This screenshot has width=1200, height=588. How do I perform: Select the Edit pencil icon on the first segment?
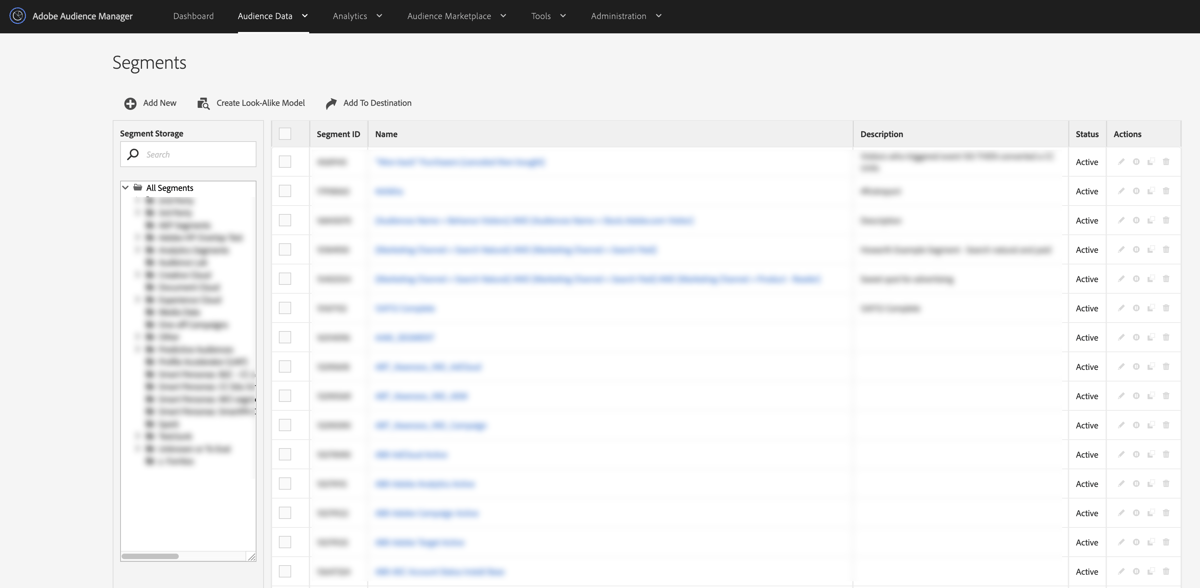(x=1121, y=161)
